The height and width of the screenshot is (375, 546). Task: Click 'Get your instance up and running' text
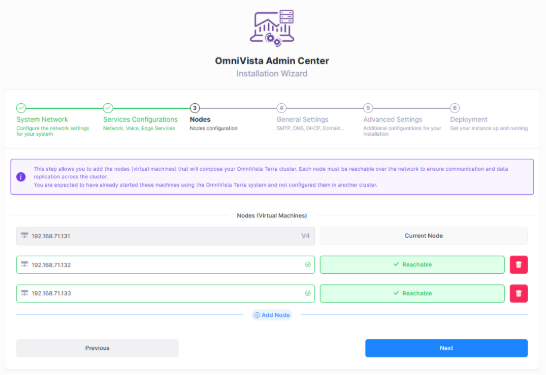(489, 128)
